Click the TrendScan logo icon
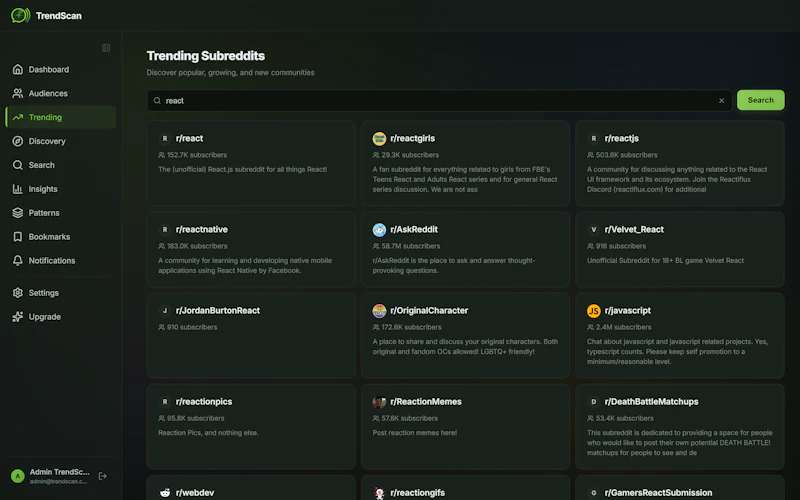This screenshot has width=800, height=500. point(20,15)
